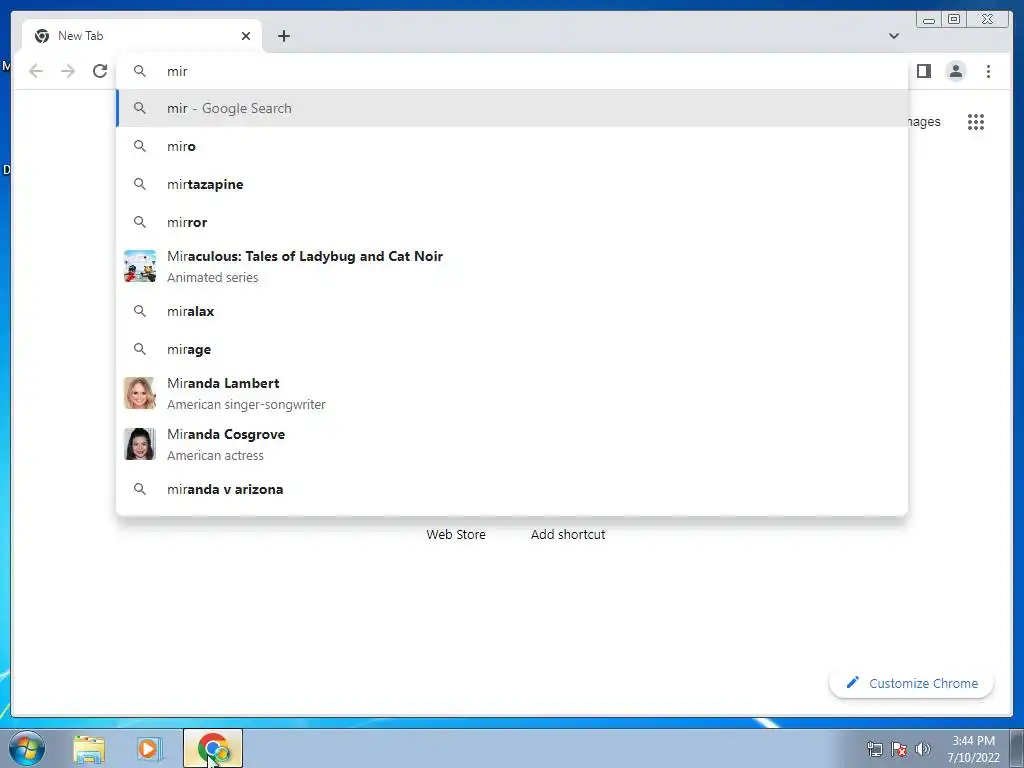Image resolution: width=1024 pixels, height=768 pixels.
Task: Open the Google apps grid
Action: click(x=976, y=121)
